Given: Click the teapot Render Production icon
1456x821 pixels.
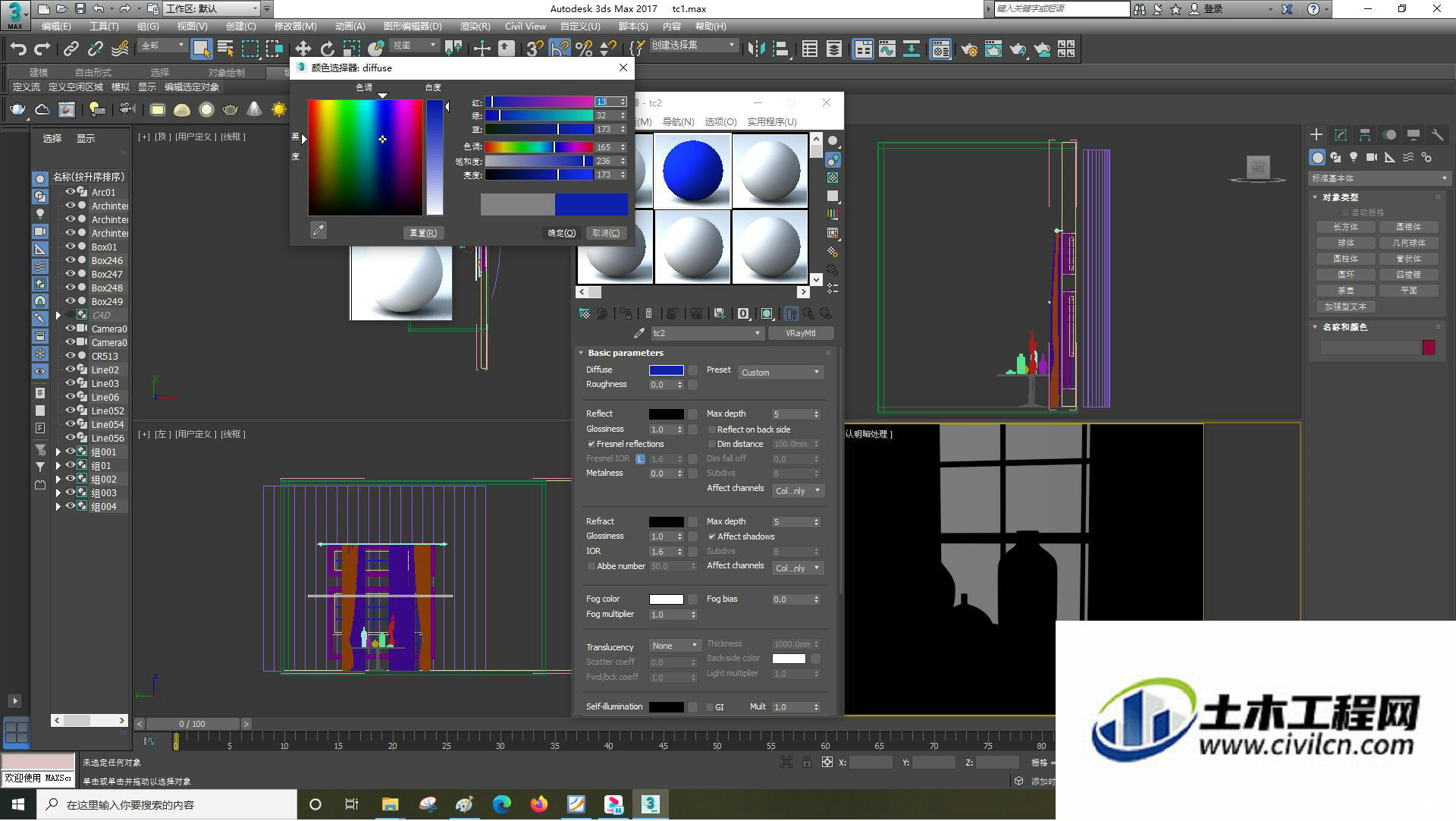Looking at the screenshot, I should point(1018,49).
